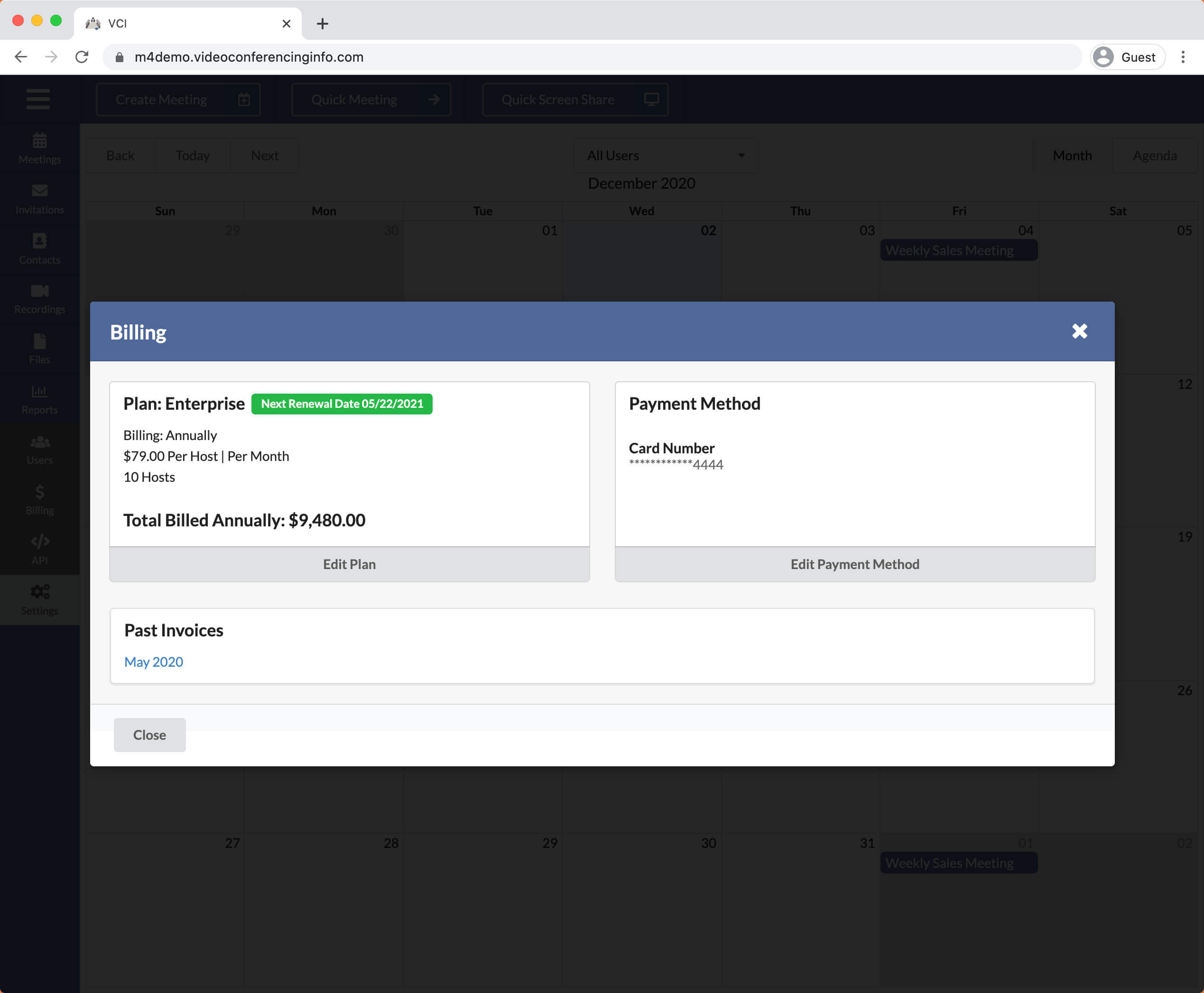Screen dimensions: 1204x993
Task: Jump to Today in calendar
Action: click(x=192, y=156)
